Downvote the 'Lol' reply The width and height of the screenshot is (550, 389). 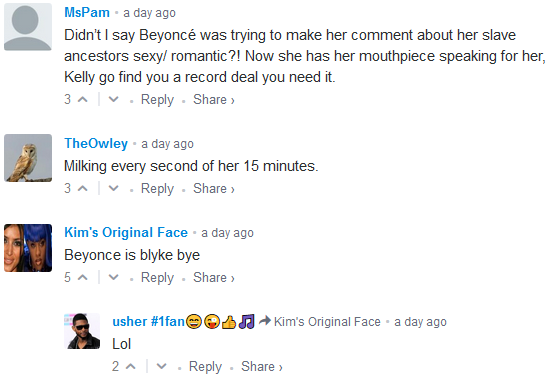click(161, 367)
